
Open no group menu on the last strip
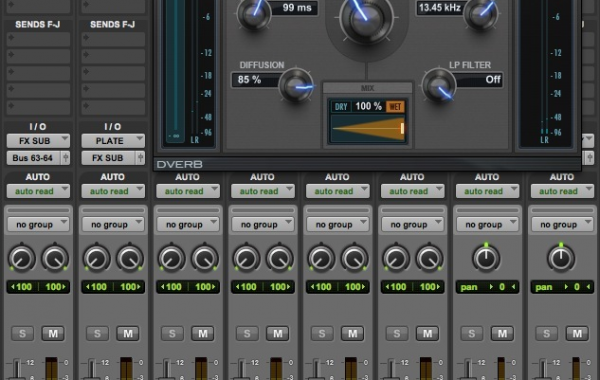(x=562, y=225)
